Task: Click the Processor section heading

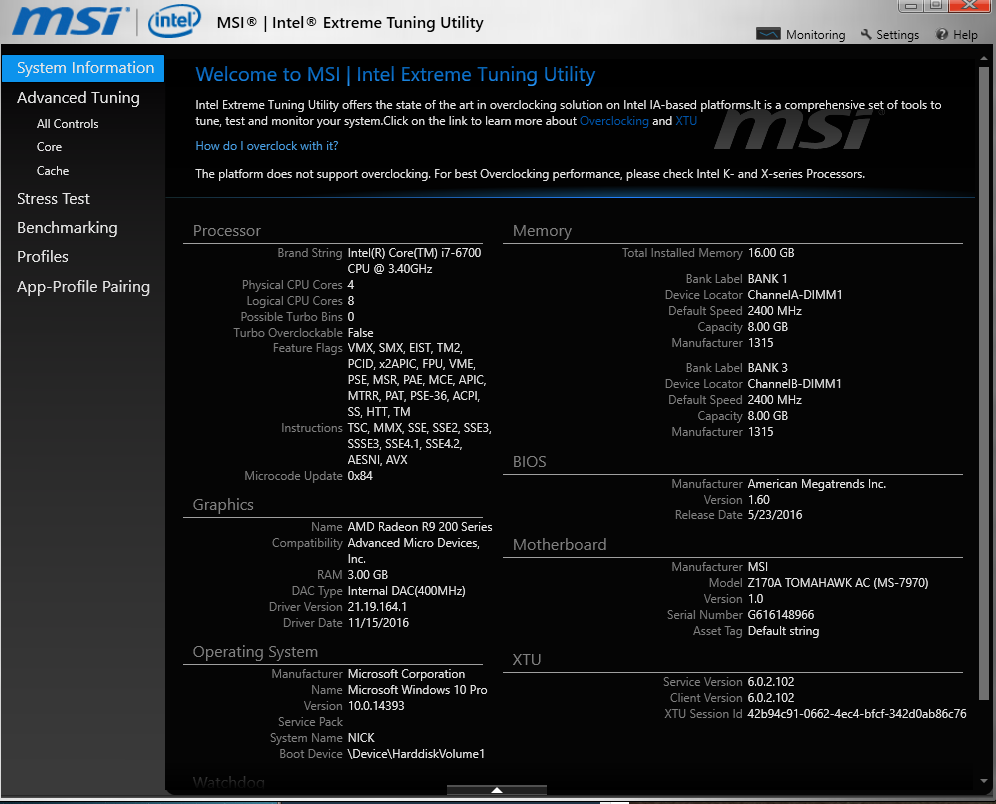Action: point(227,231)
